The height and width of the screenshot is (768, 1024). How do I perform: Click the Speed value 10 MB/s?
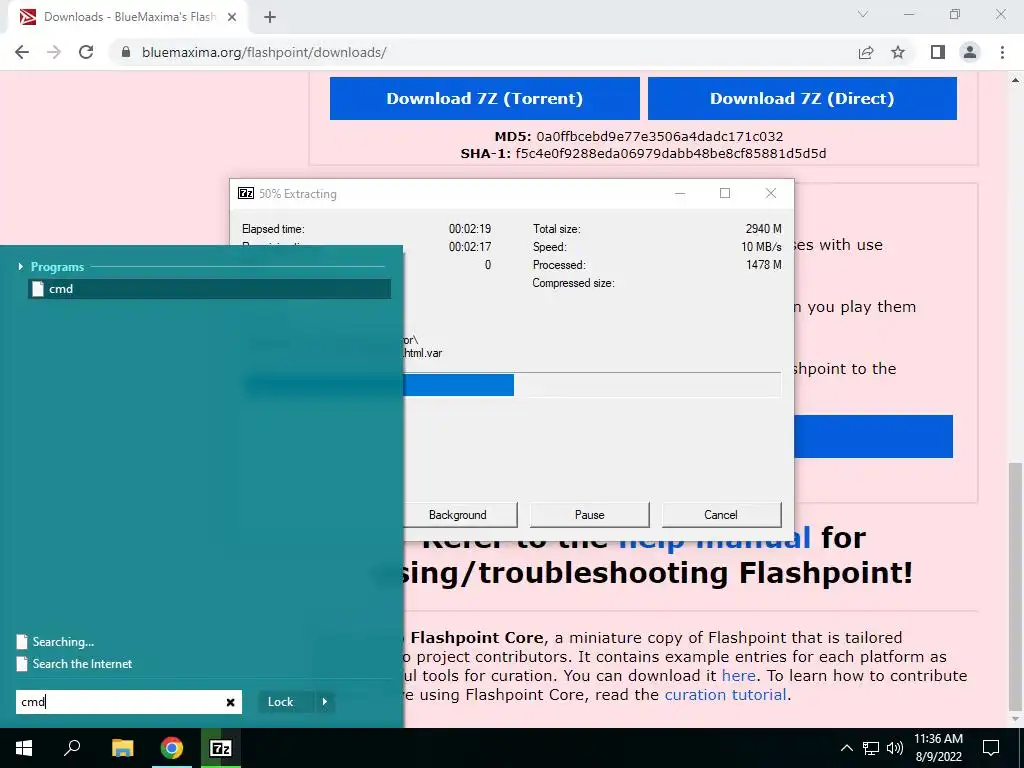click(761, 247)
